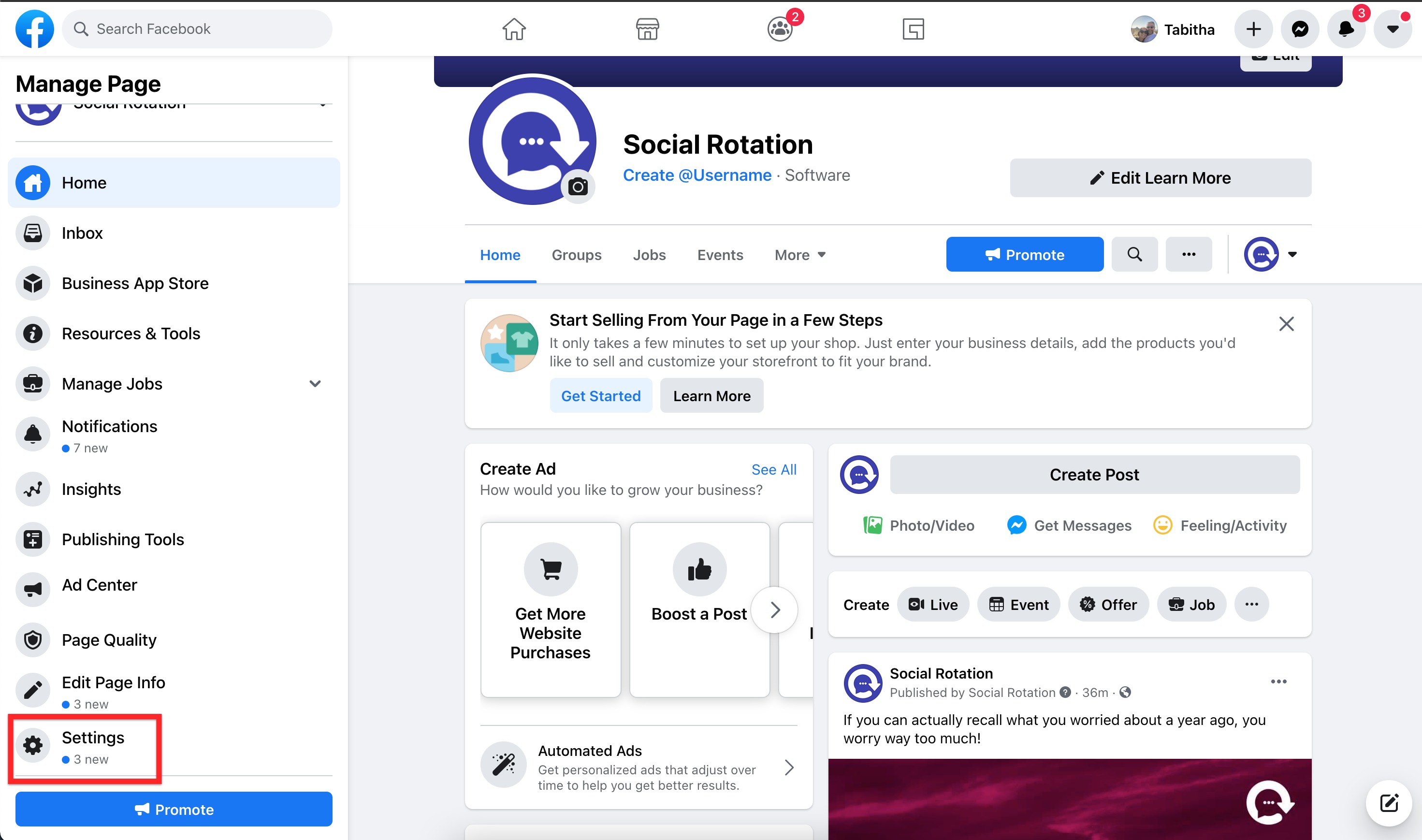
Task: Expand the More tab dropdown
Action: [799, 255]
